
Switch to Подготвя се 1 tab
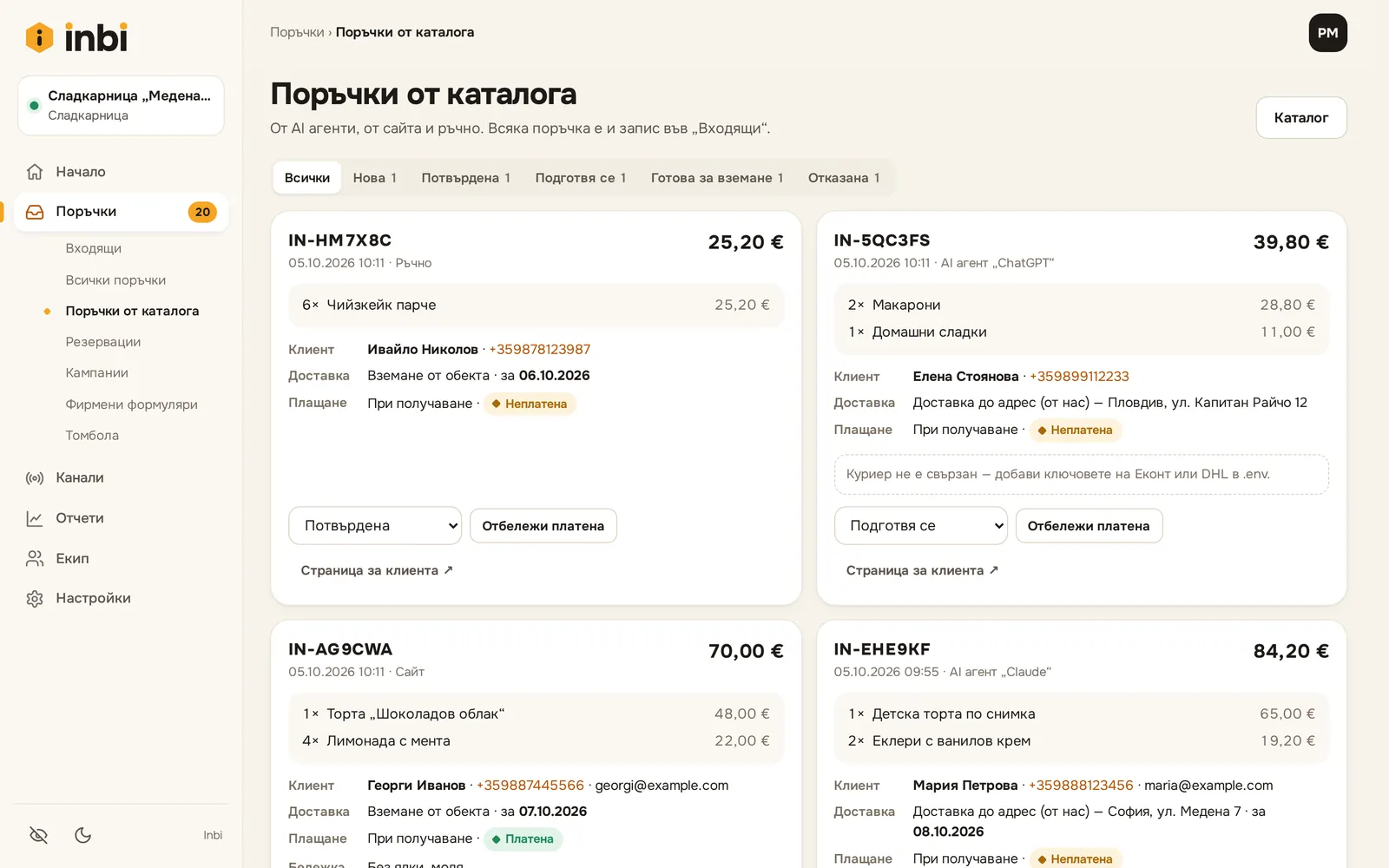point(581,178)
